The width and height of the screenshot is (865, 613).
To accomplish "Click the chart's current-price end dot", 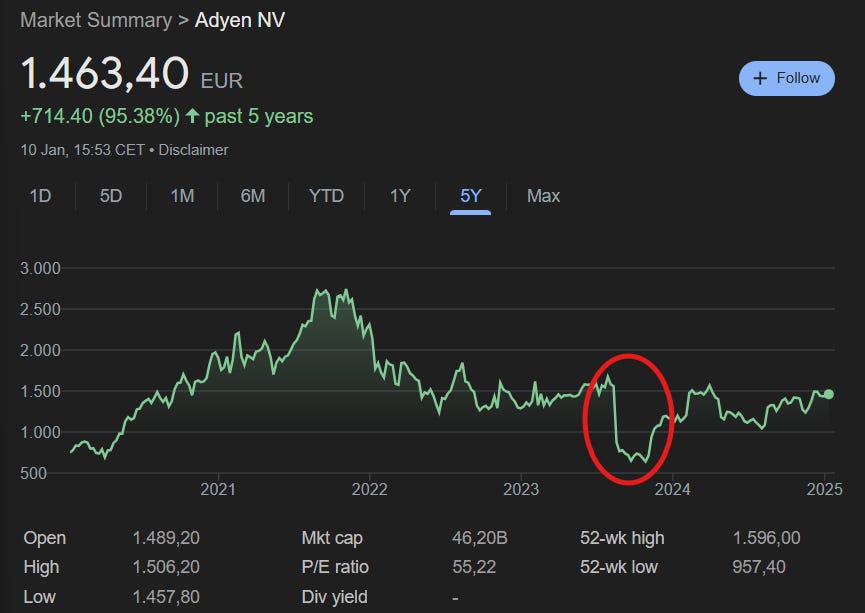I will pyautogui.click(x=829, y=394).
